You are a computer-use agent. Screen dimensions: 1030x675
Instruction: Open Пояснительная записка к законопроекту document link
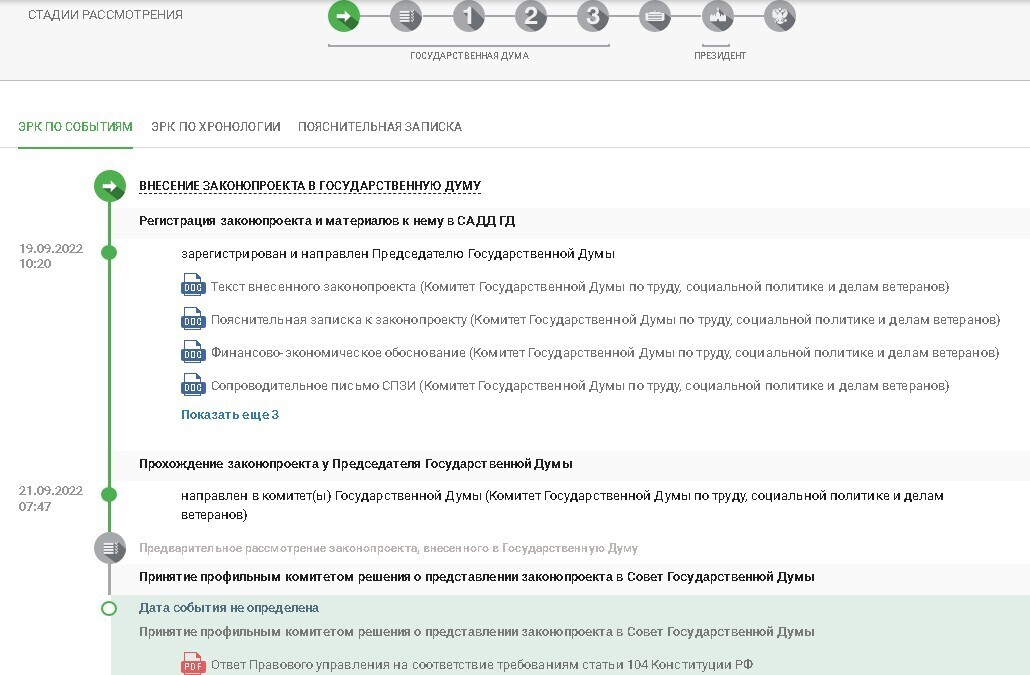click(605, 320)
